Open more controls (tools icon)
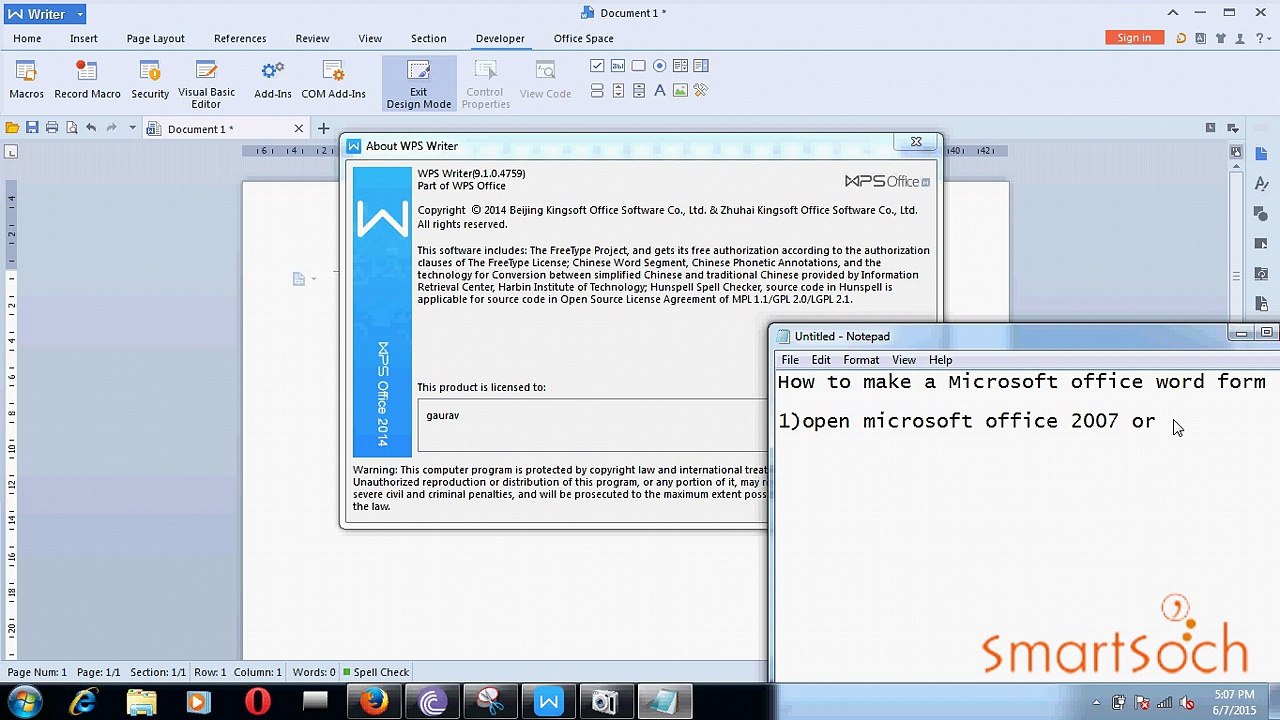This screenshot has height=720, width=1280. (701, 90)
